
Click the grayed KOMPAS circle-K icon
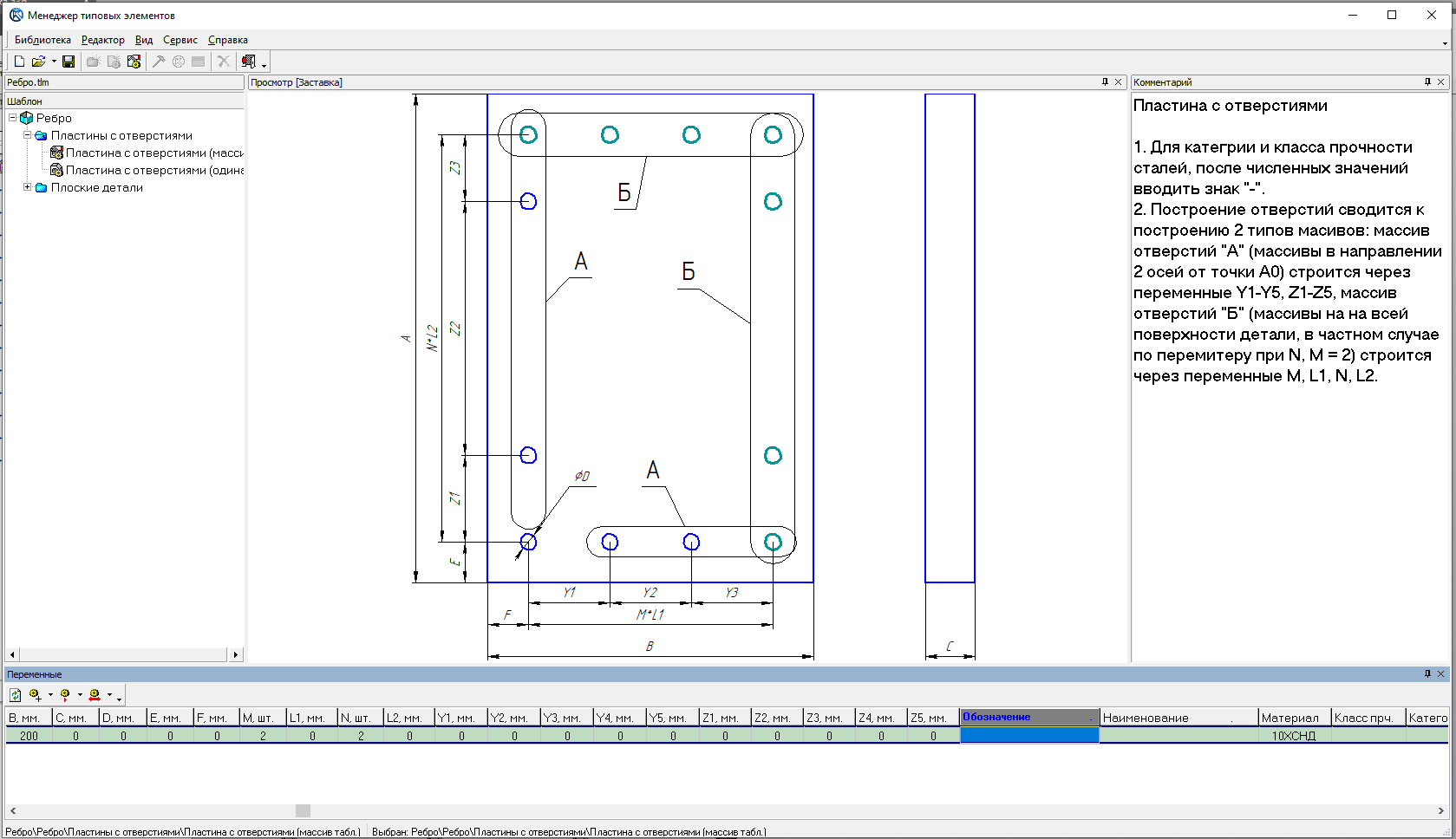(179, 62)
